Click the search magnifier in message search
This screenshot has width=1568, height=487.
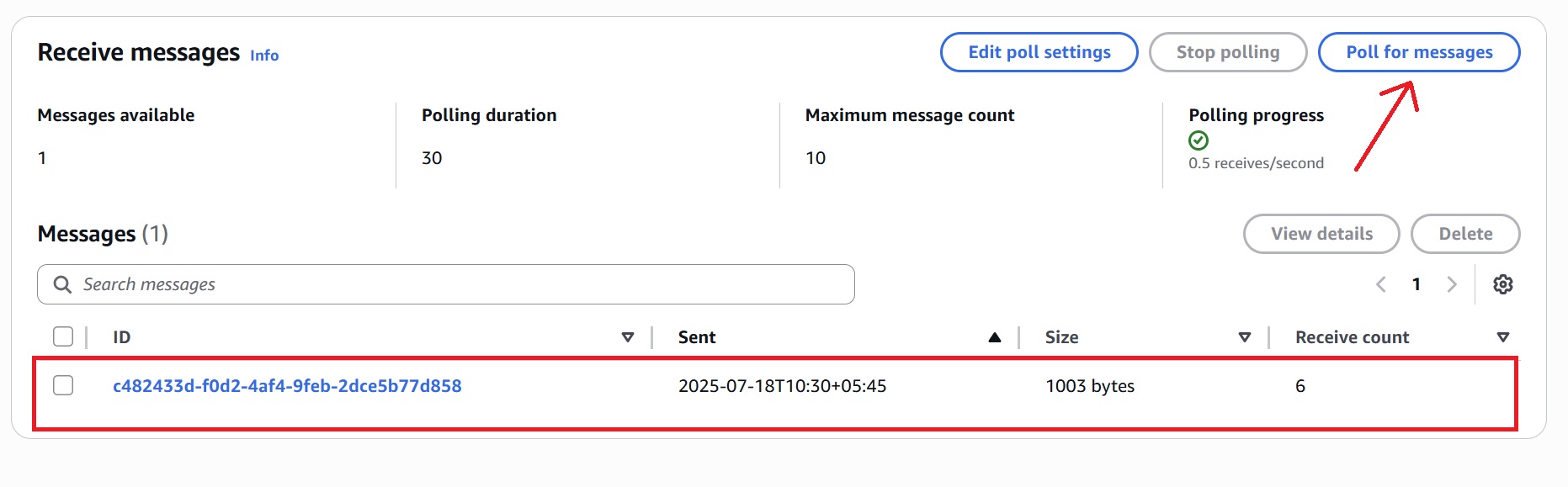(x=61, y=284)
